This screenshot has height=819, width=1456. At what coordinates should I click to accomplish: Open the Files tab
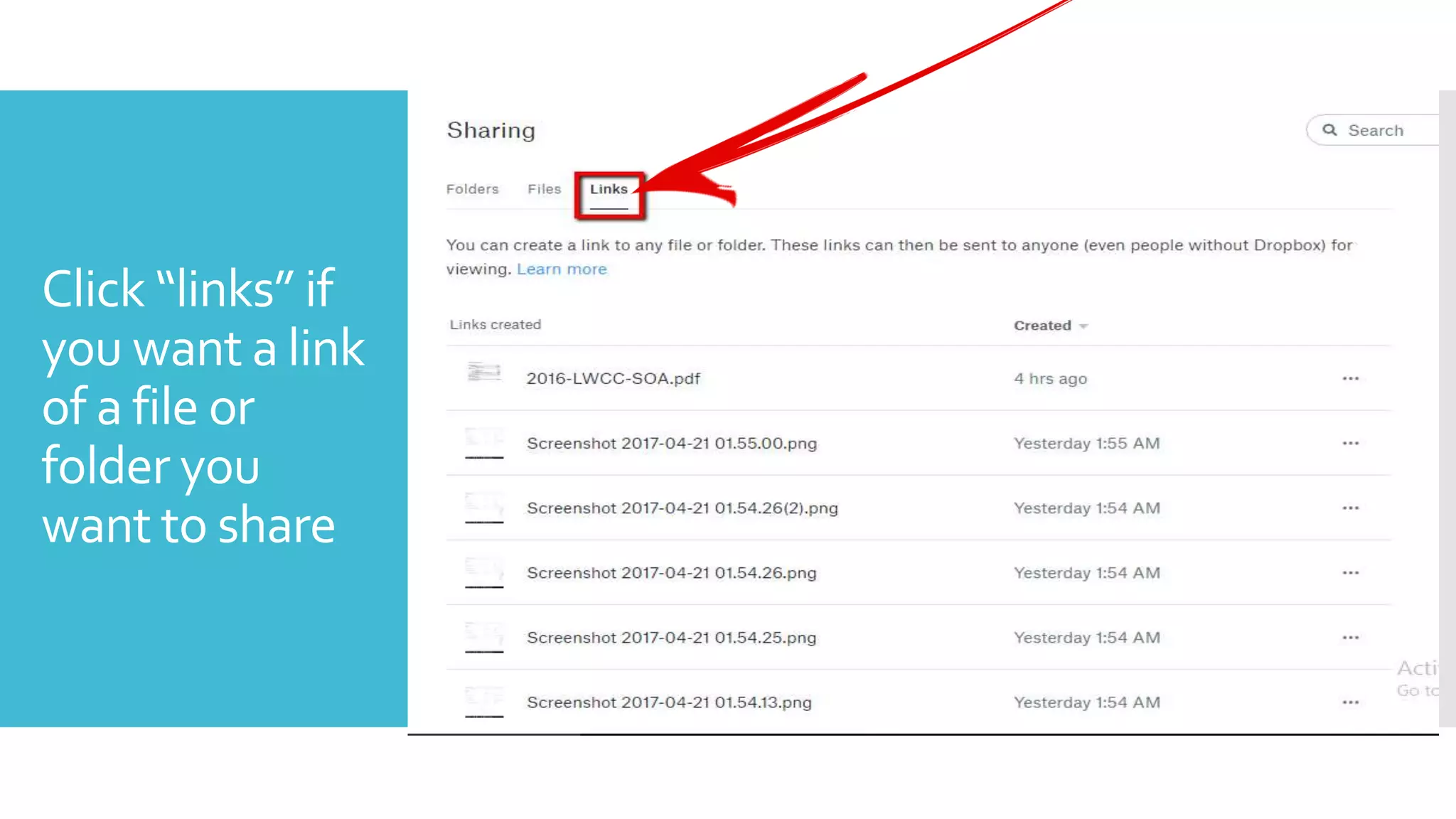[544, 189]
